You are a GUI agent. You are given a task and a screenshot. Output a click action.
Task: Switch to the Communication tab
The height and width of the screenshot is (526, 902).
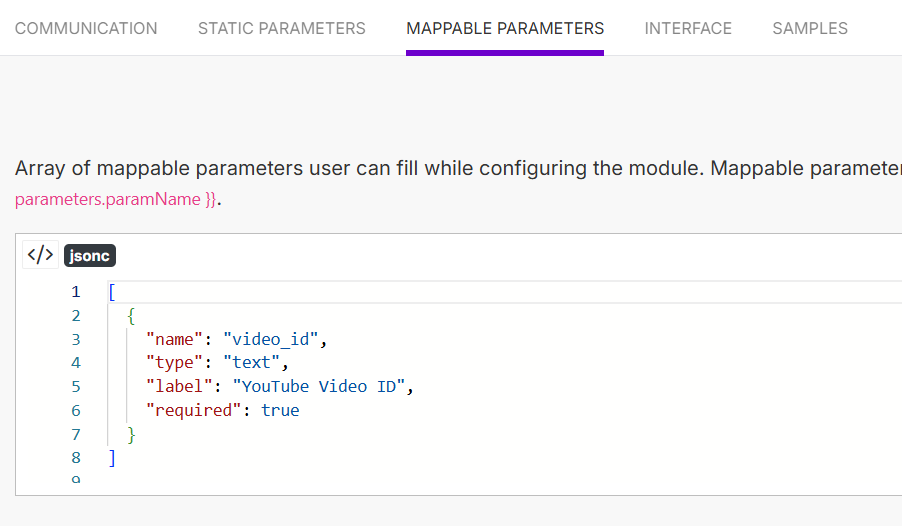pyautogui.click(x=86, y=28)
